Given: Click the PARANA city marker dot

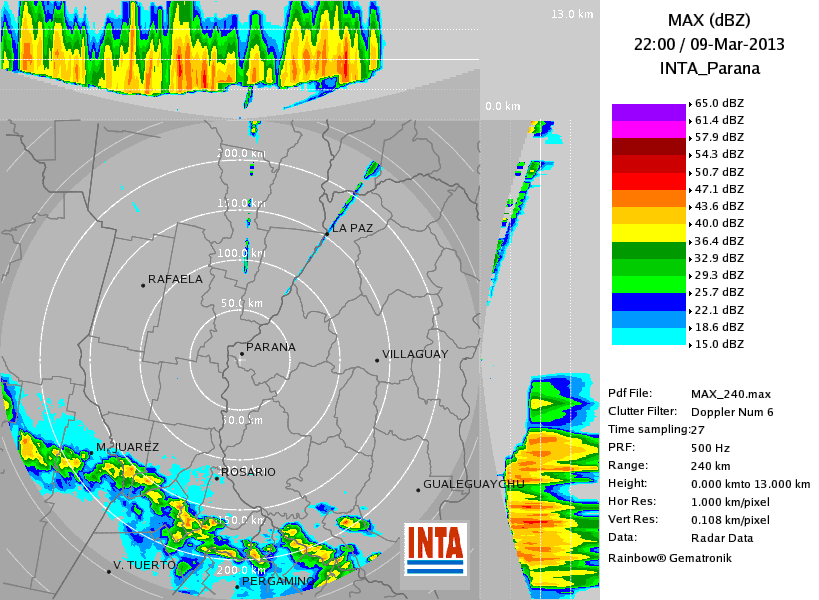Looking at the screenshot, I should pyautogui.click(x=241, y=353).
